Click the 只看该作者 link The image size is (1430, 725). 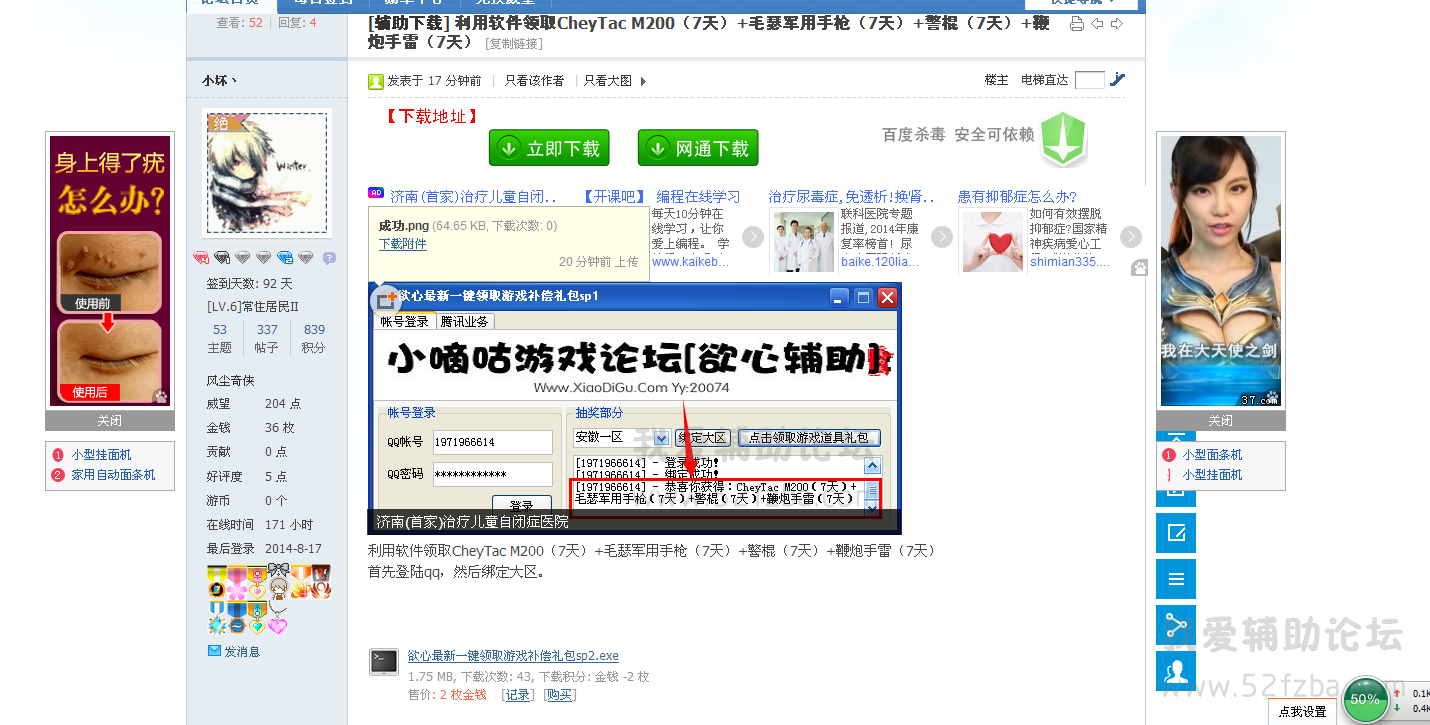534,81
